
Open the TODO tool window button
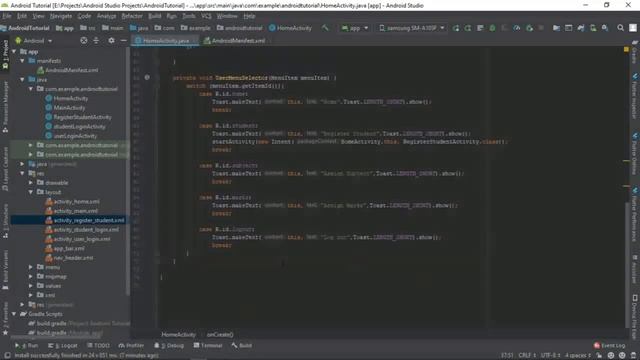[98, 345]
